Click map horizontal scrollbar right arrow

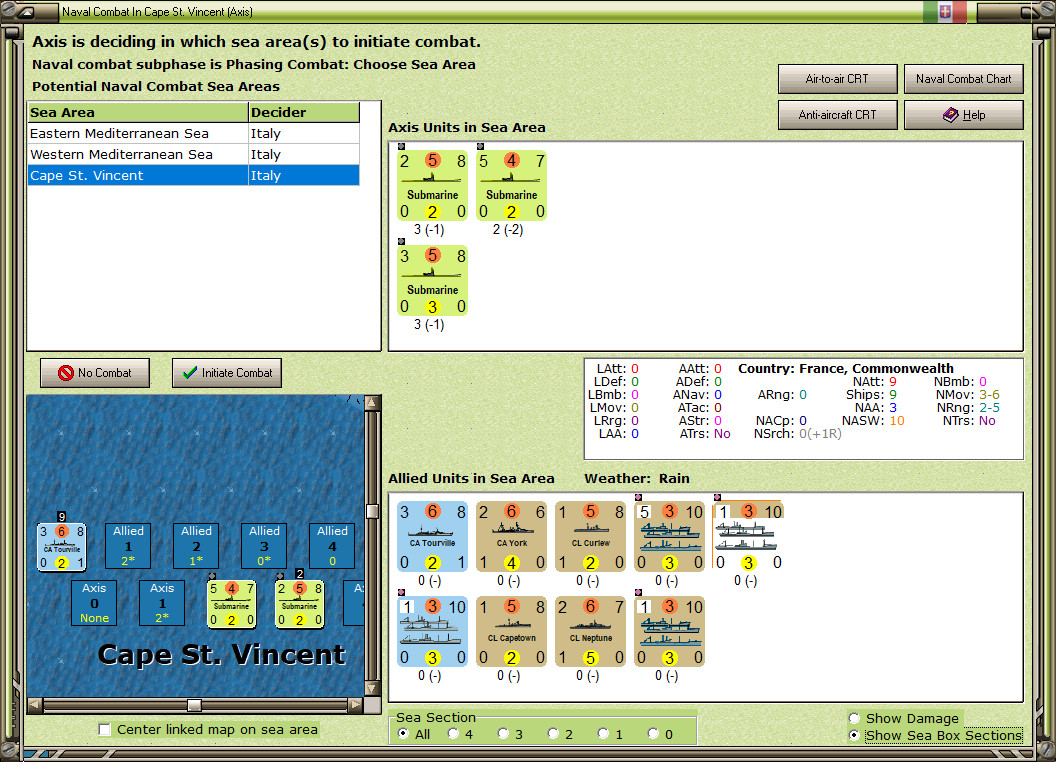pyautogui.click(x=356, y=705)
